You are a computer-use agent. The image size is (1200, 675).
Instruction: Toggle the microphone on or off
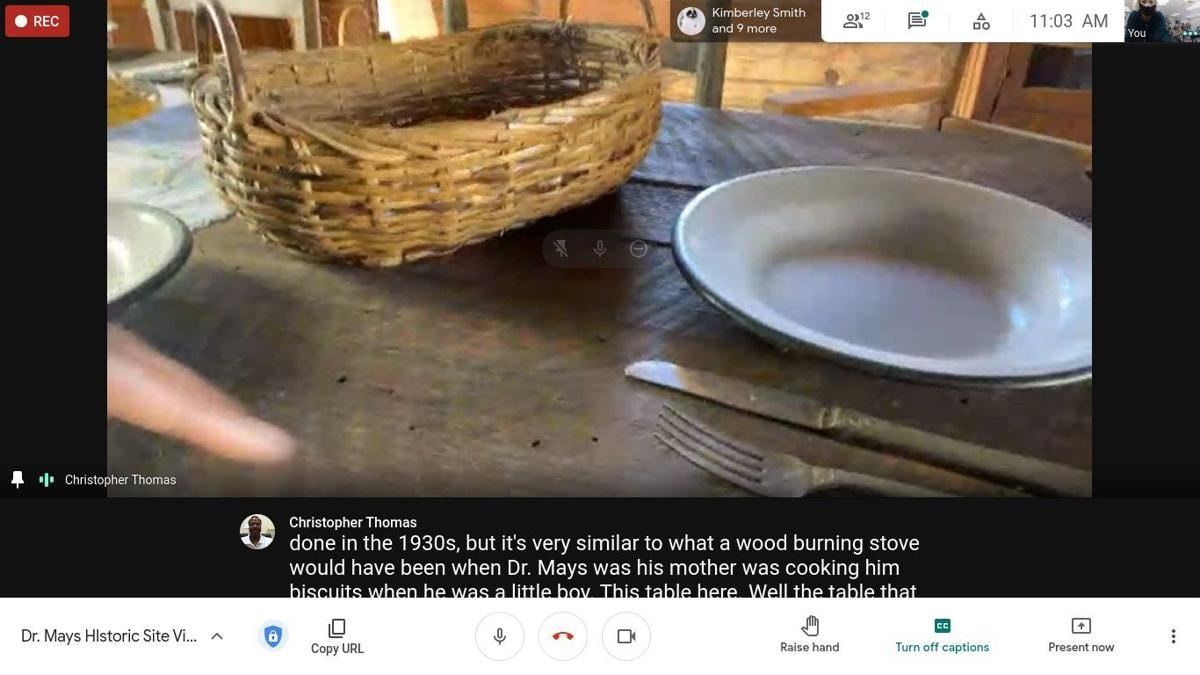pos(499,636)
